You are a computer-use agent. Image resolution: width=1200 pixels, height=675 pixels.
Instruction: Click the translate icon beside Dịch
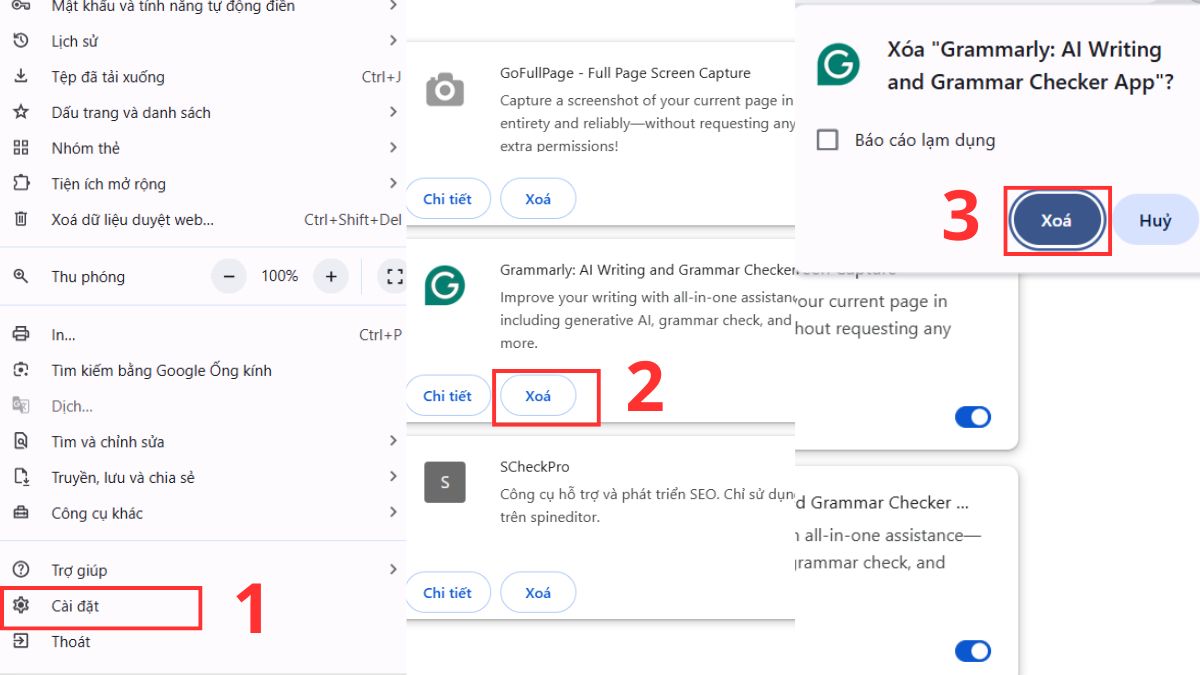21,406
